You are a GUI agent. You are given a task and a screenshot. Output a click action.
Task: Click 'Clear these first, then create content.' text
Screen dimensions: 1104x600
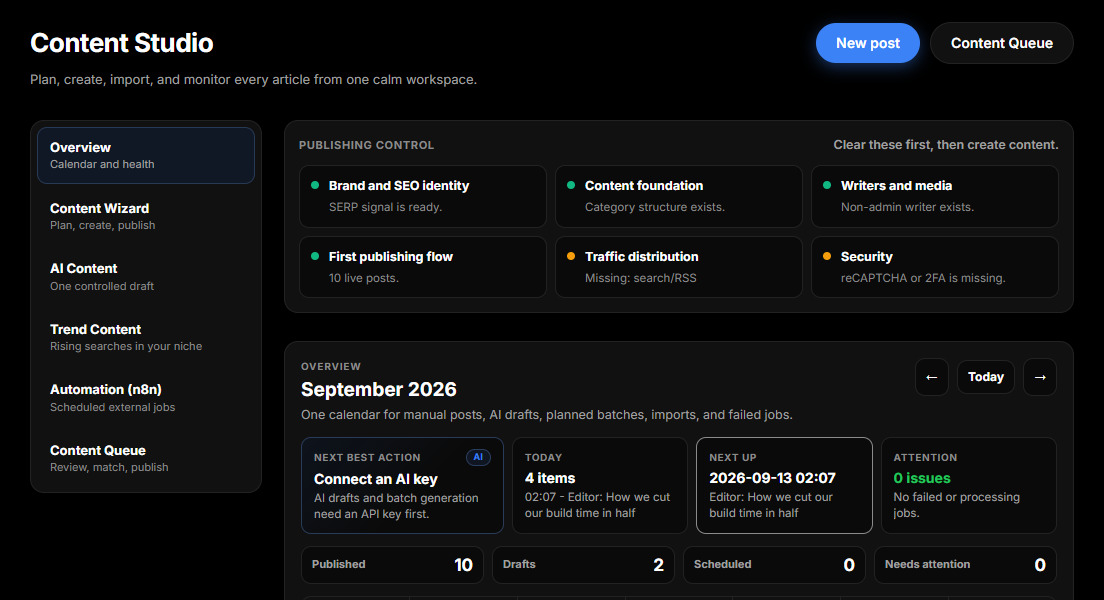coord(946,144)
